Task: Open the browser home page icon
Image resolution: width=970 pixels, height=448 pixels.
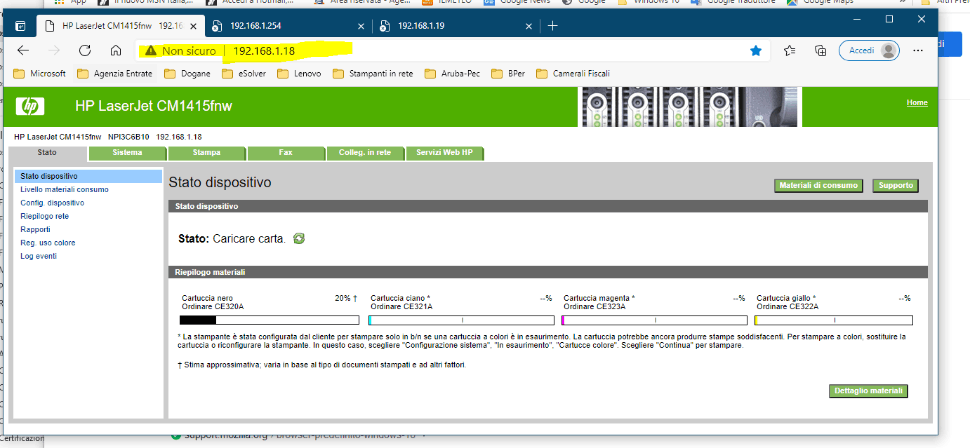Action: [x=116, y=51]
